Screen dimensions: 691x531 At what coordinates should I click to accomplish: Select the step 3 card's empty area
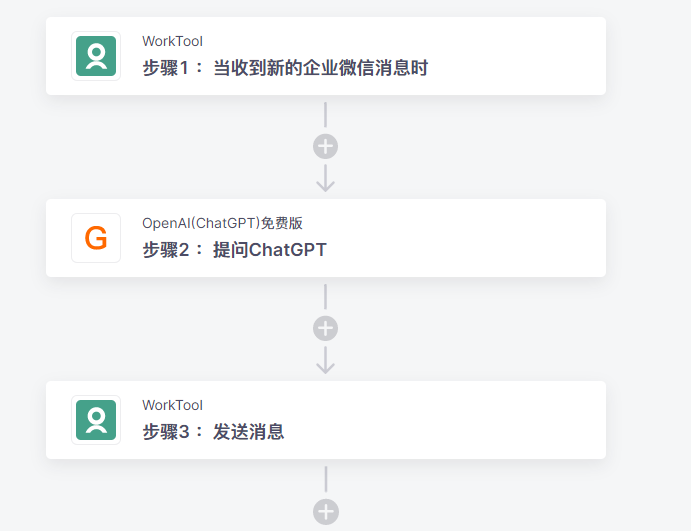coord(445,420)
